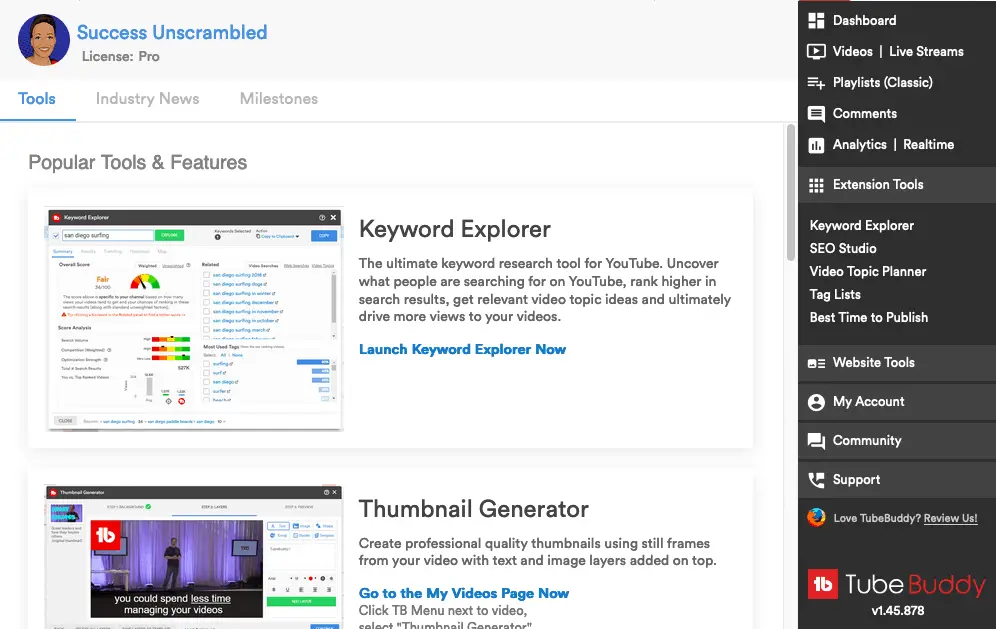Open the Analytics menu link
996x629 pixels.
pos(859,145)
